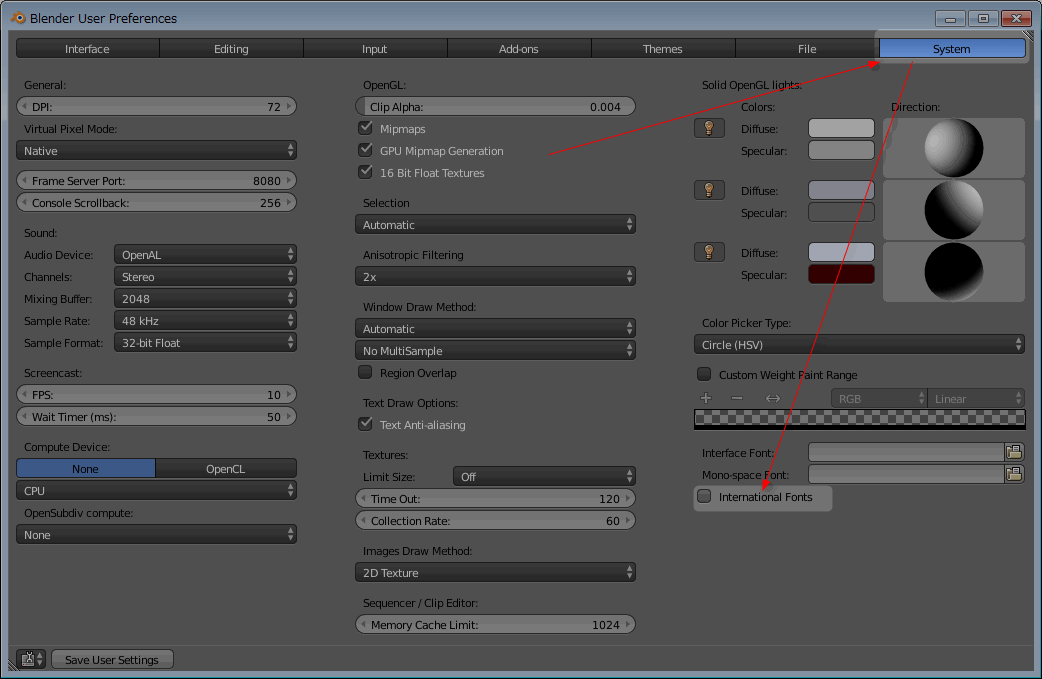Click the Mono-space Font path field
The image size is (1042, 679).
point(906,474)
